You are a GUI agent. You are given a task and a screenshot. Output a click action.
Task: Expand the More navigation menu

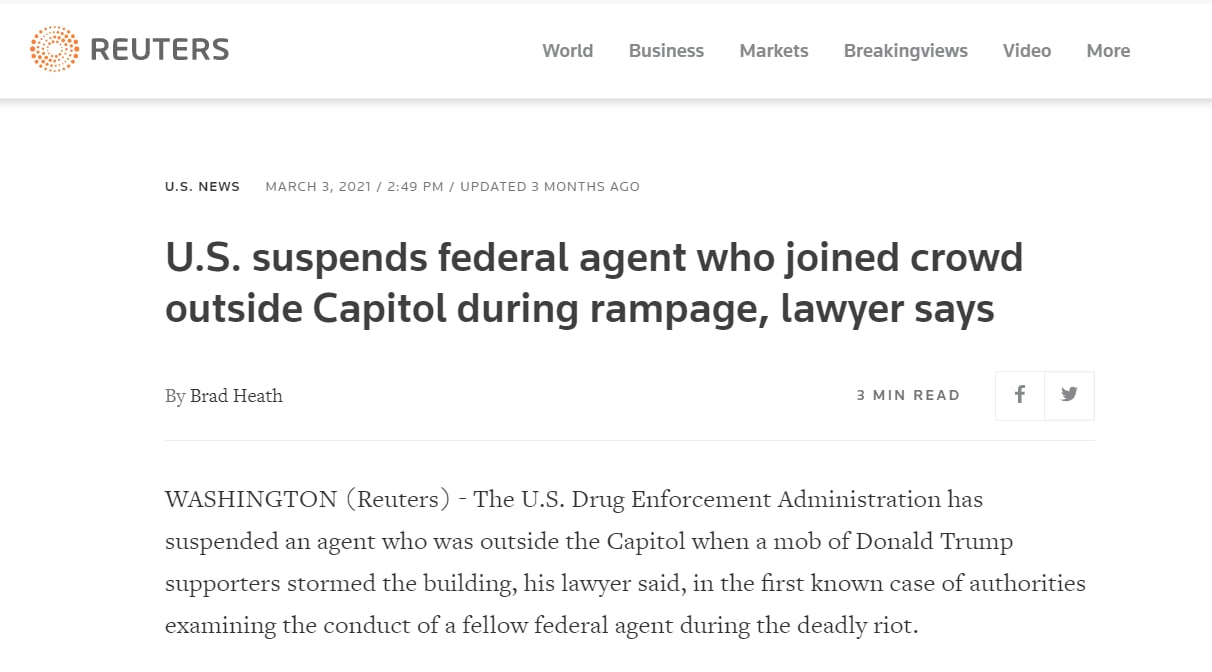[1108, 51]
